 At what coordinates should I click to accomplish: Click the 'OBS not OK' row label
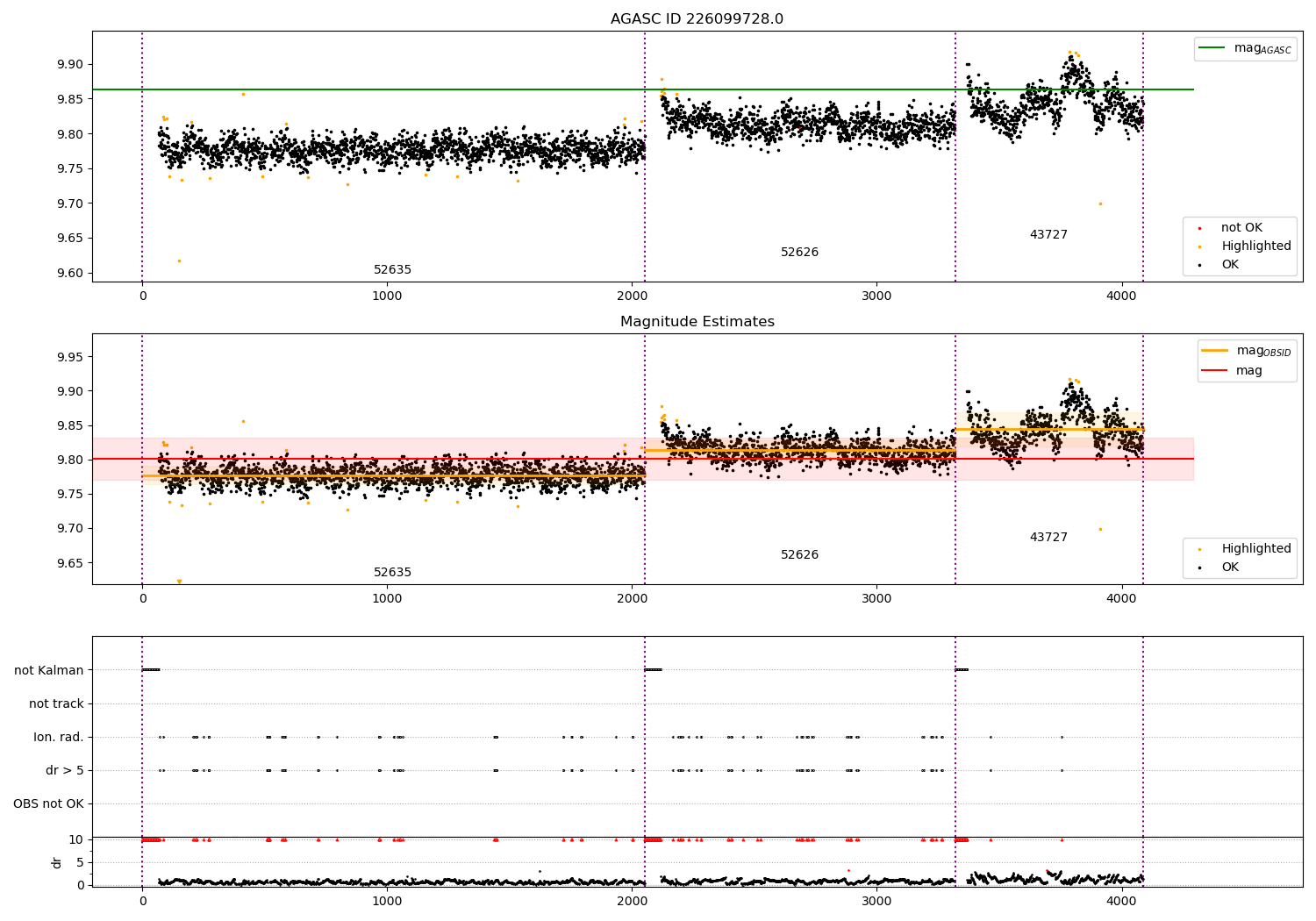click(x=48, y=804)
